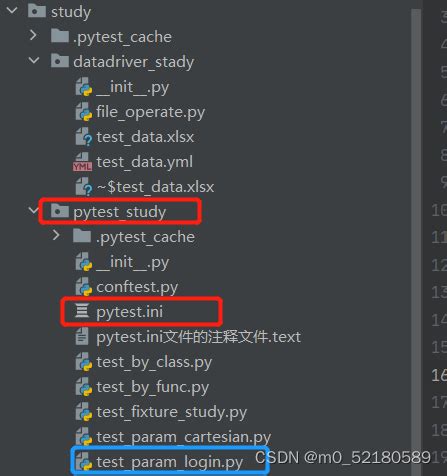447x476 pixels.
Task: Click the text file icon of the pytest.ini comment file
Action: 82,336
